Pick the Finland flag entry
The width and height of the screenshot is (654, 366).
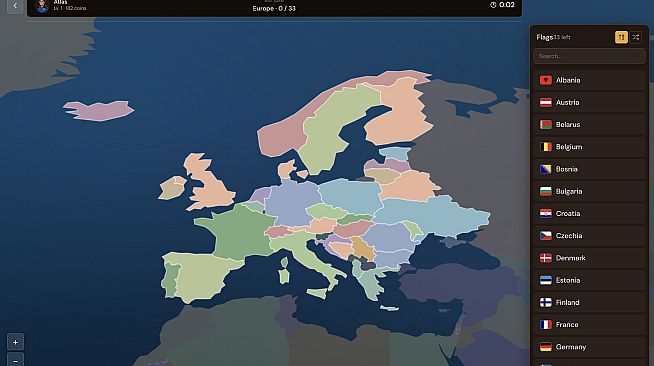click(x=589, y=302)
